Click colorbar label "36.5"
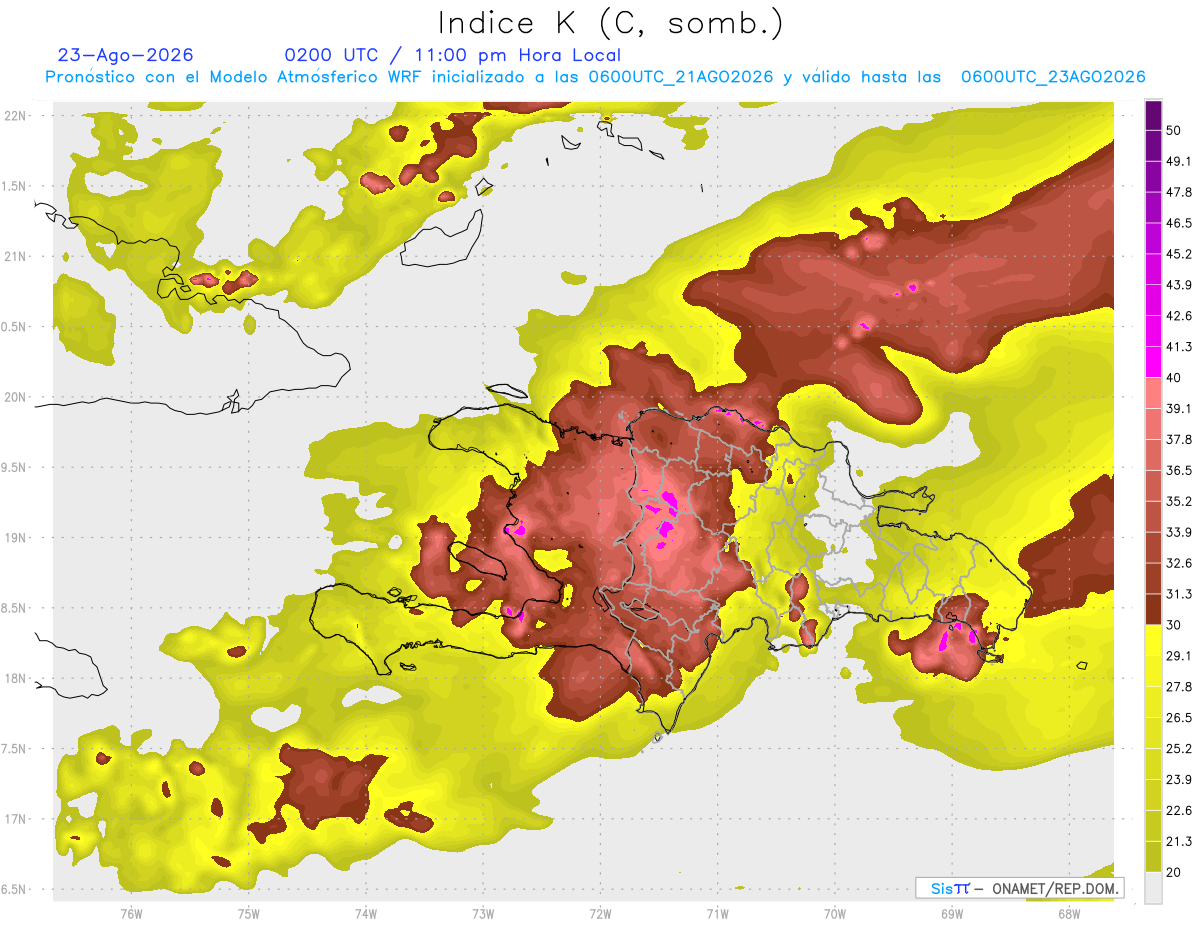This screenshot has width=1200, height=927. pos(1179,470)
